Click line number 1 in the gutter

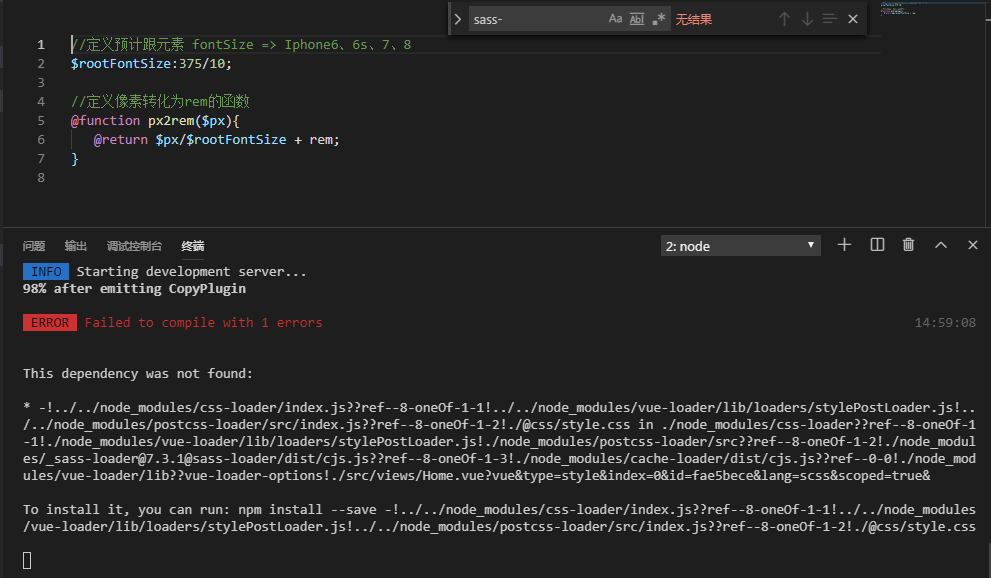coord(41,44)
